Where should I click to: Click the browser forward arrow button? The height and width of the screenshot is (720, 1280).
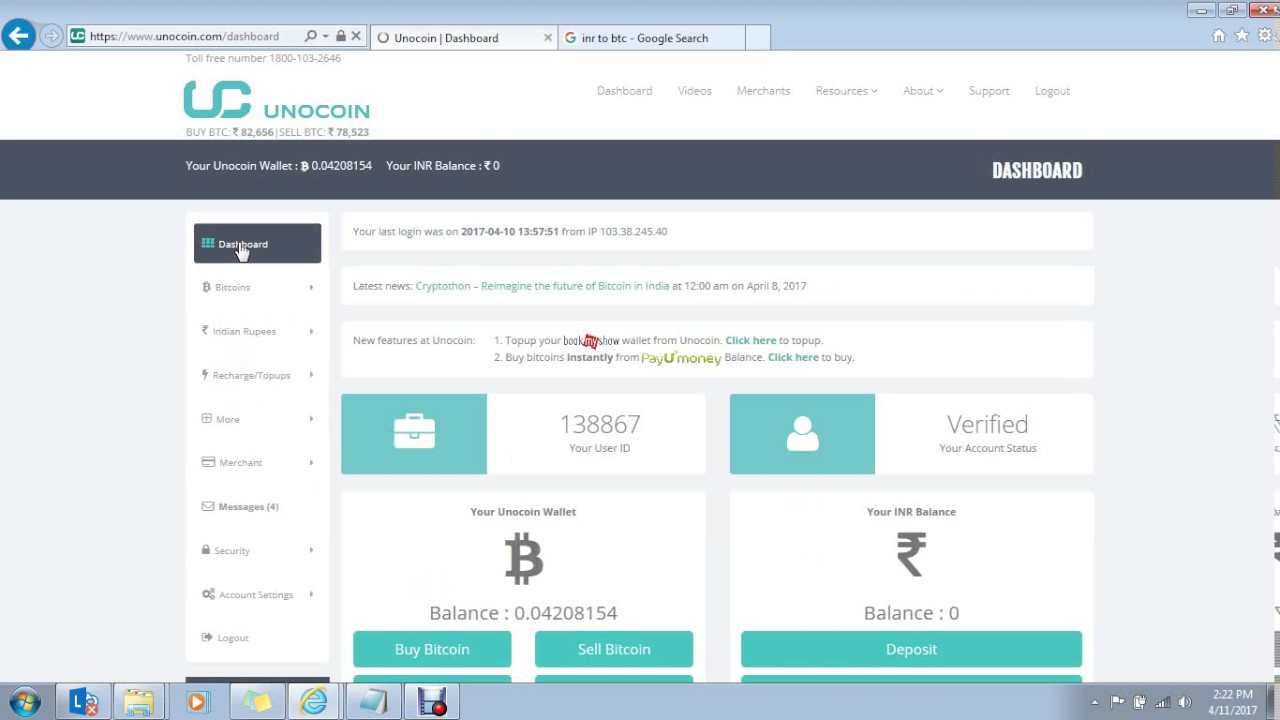tap(51, 36)
